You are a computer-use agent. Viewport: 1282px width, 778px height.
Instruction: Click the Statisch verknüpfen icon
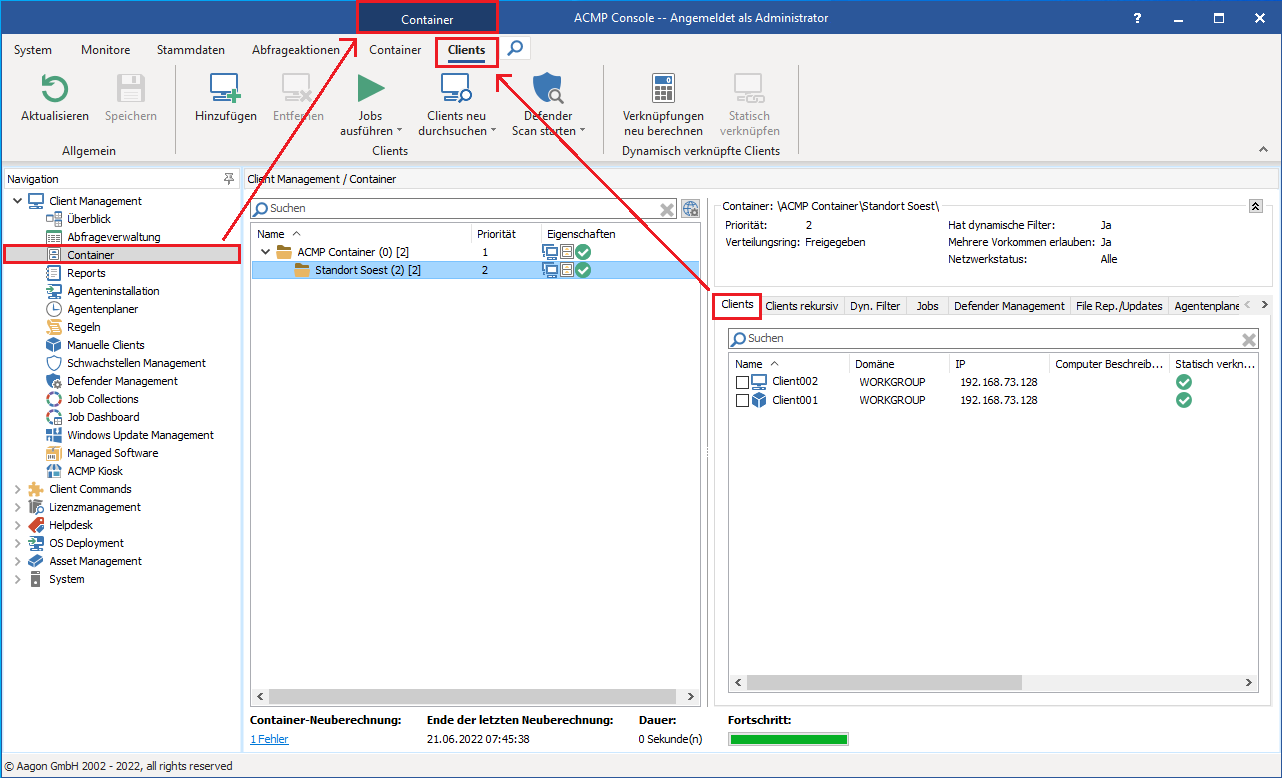748,89
